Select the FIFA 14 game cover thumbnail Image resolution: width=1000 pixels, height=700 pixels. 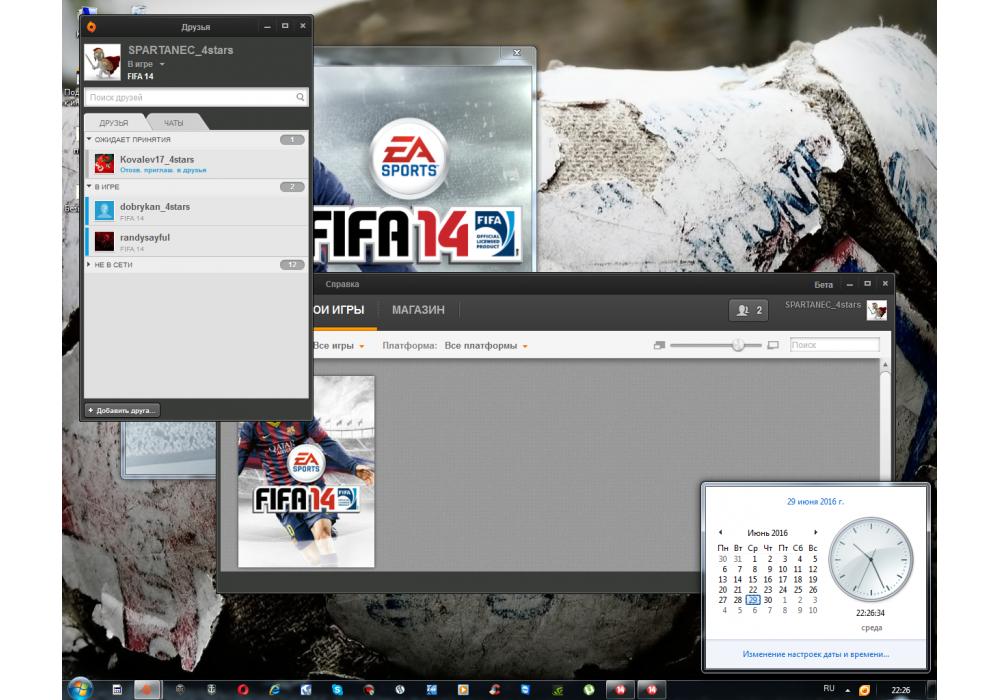[306, 472]
